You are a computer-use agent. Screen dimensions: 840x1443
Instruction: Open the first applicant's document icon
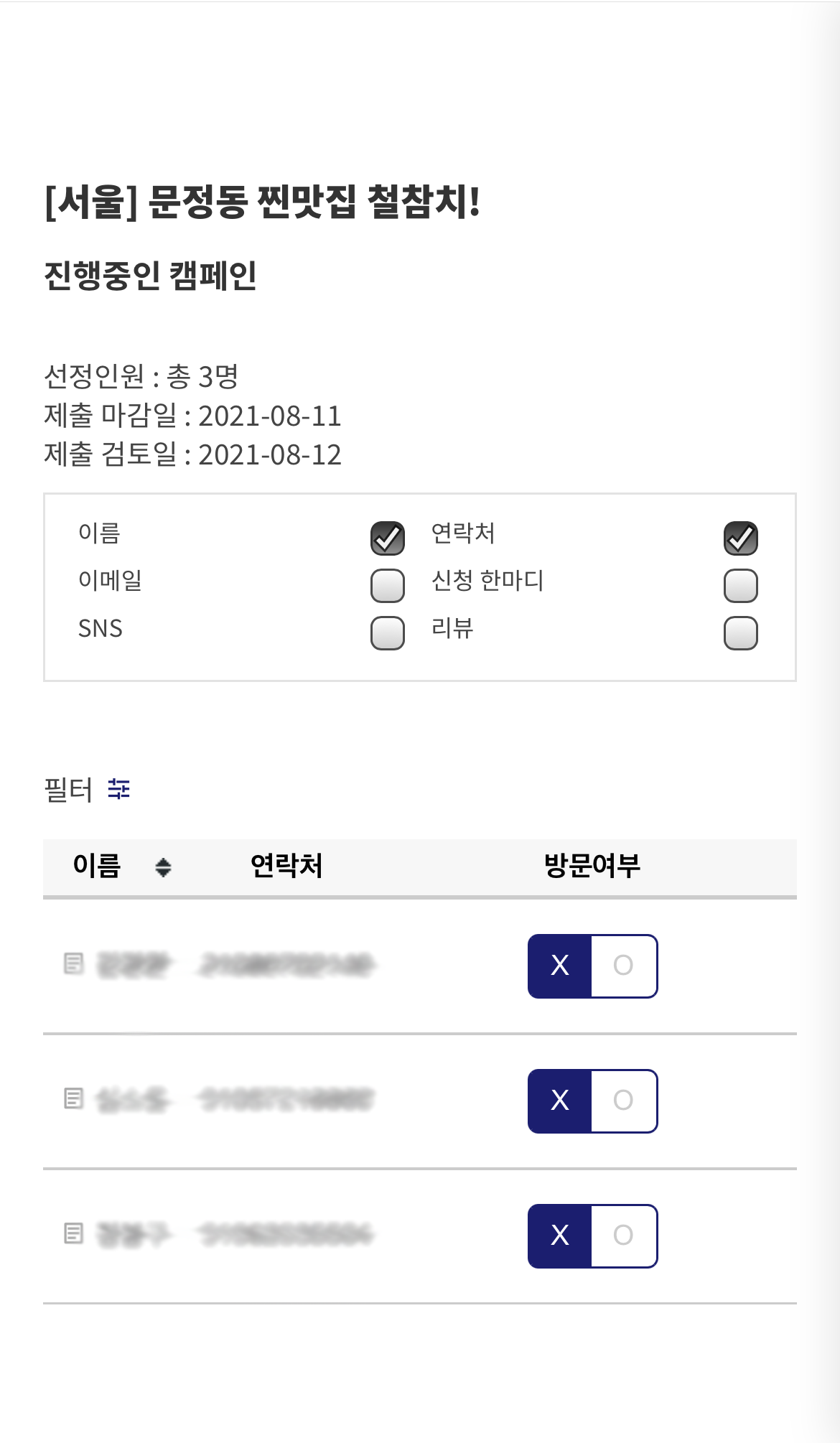click(x=74, y=963)
